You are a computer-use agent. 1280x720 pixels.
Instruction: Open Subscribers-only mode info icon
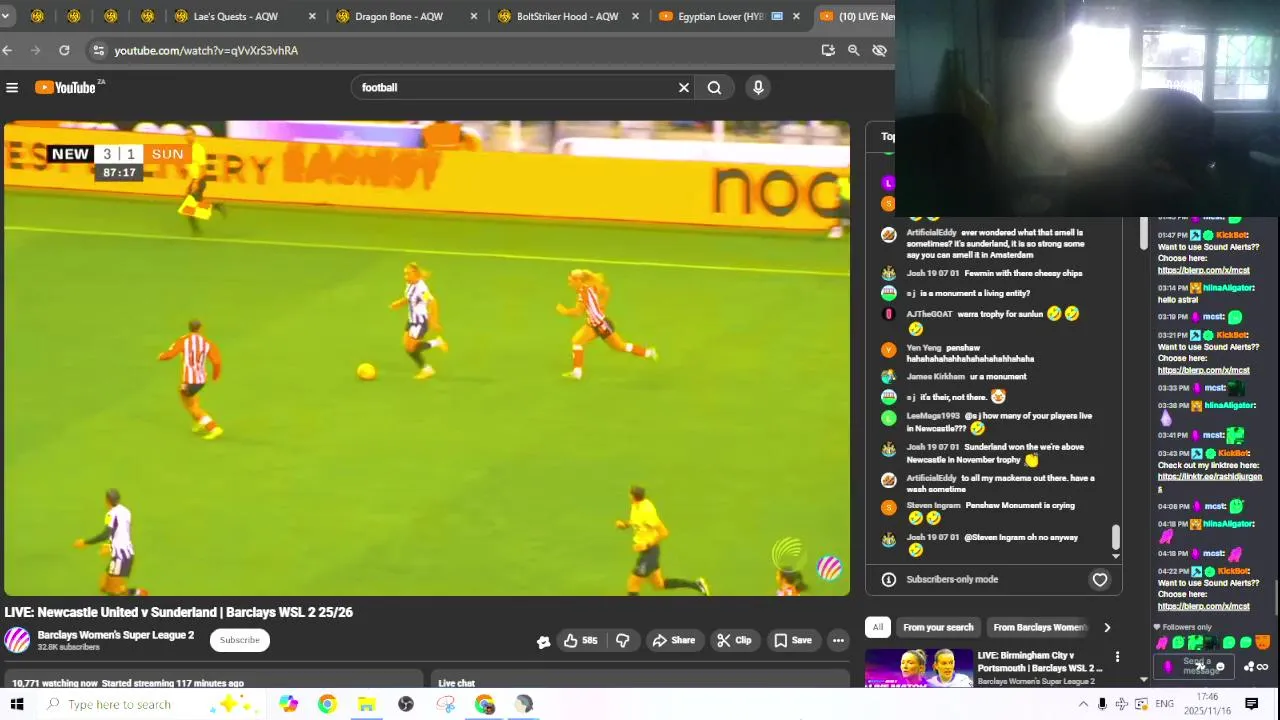pyautogui.click(x=888, y=579)
